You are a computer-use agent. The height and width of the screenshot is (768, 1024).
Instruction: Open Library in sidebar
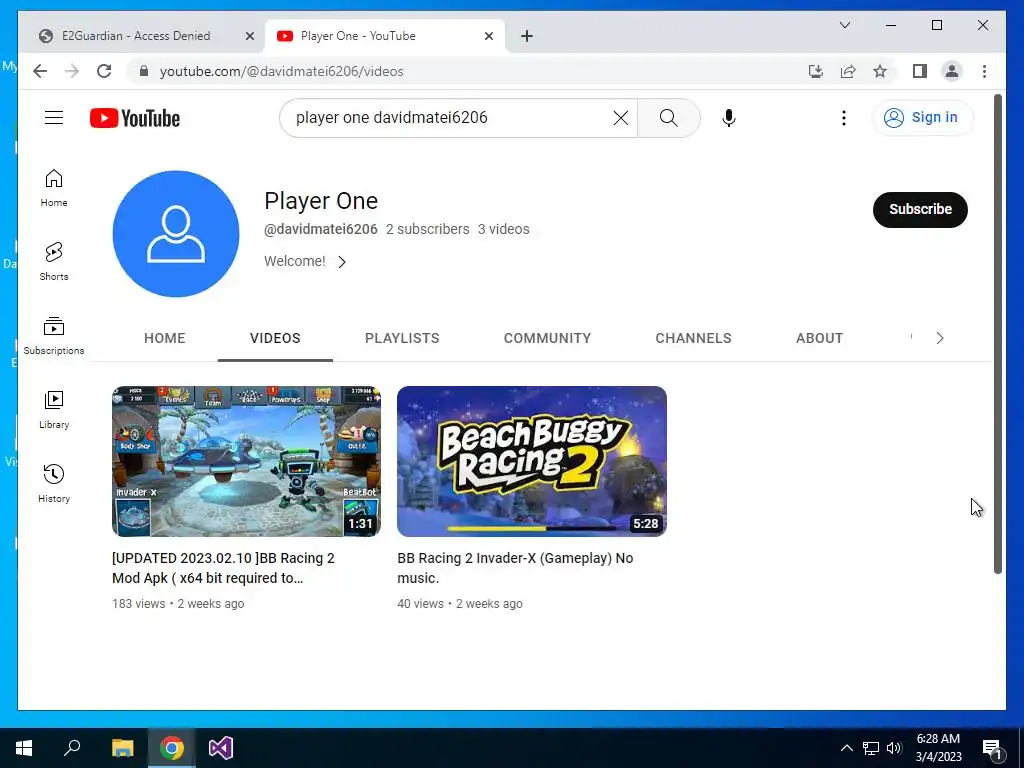pos(54,409)
